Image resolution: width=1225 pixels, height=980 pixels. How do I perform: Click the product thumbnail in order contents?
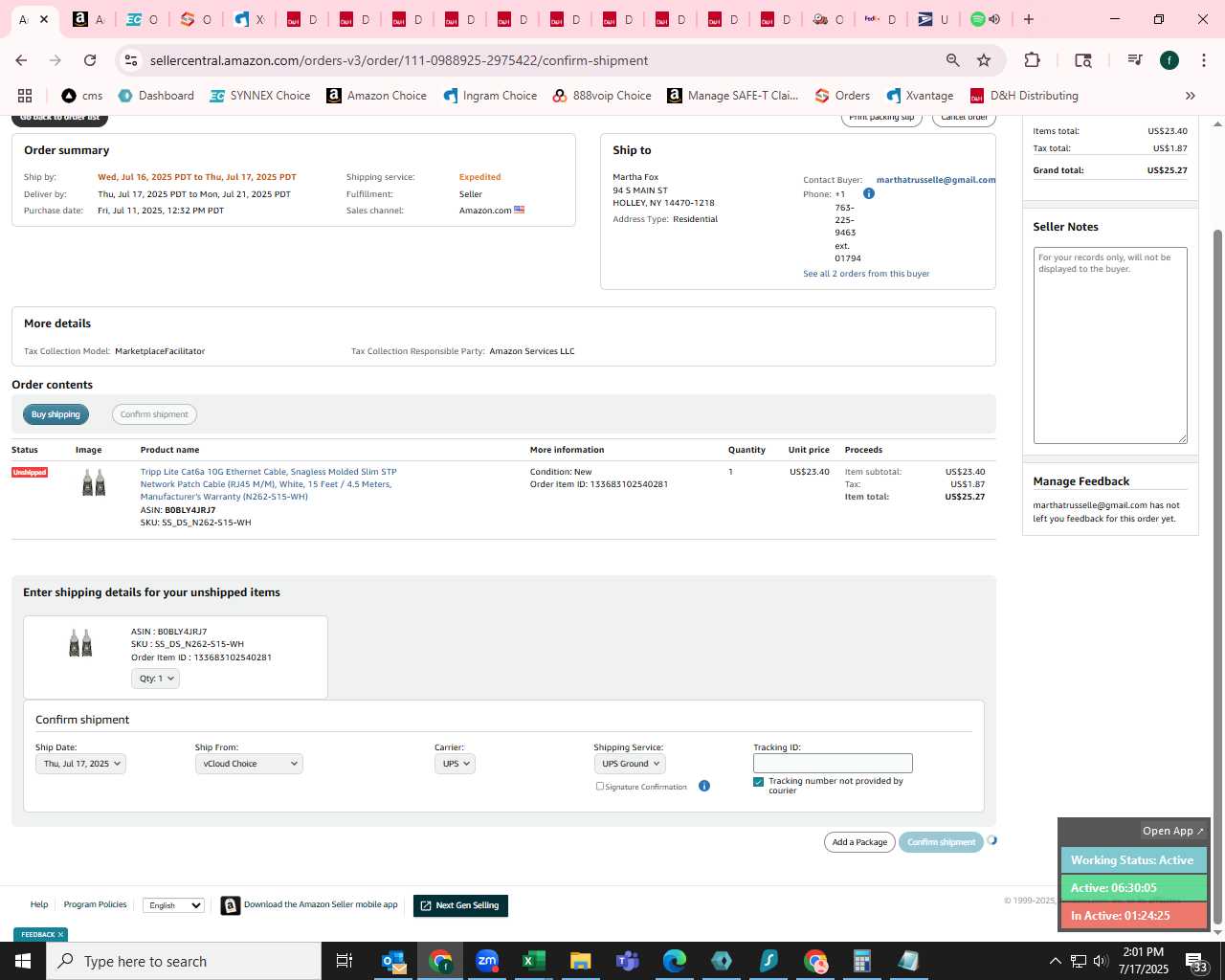tap(94, 483)
